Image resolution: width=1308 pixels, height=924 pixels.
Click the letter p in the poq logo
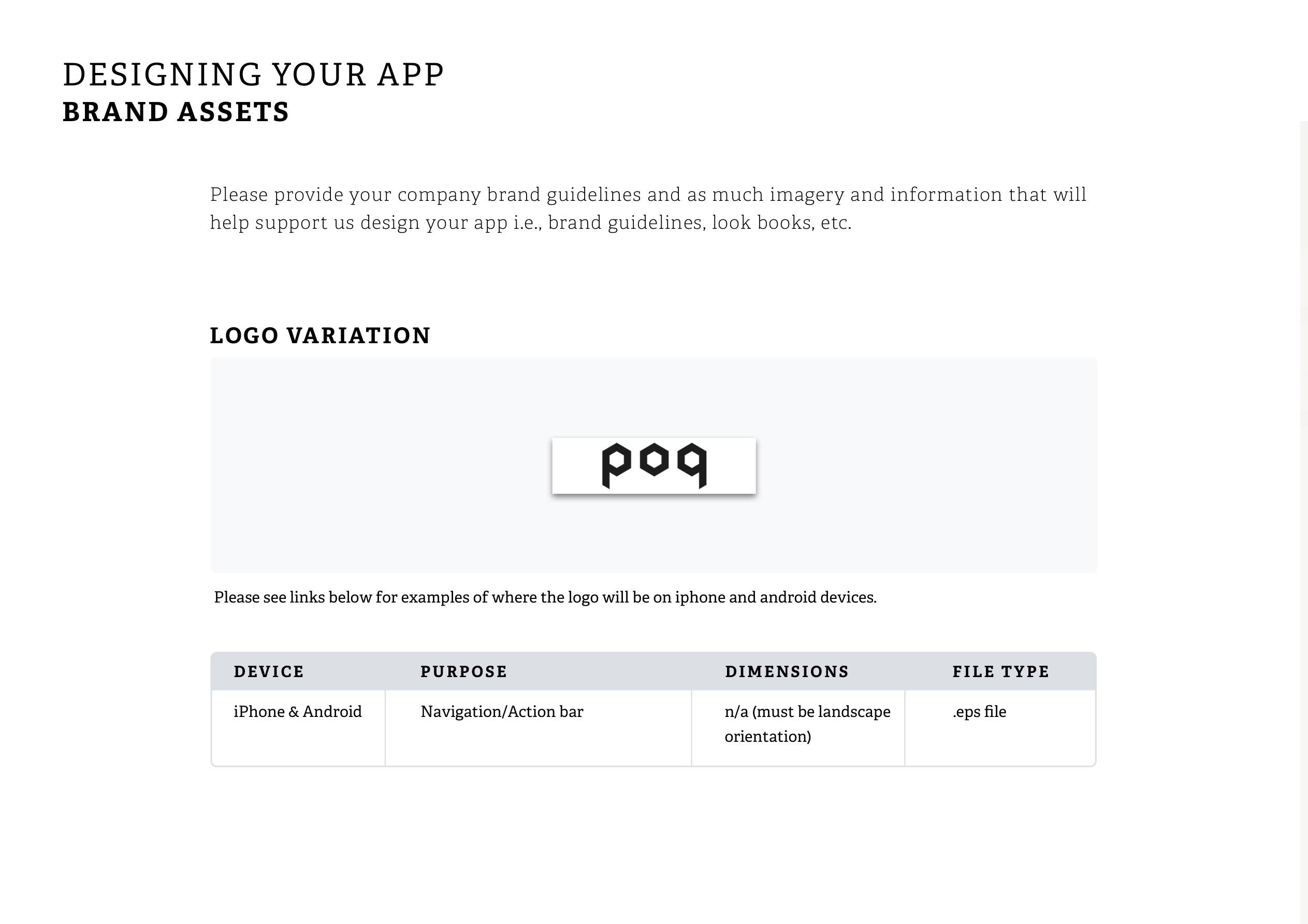pos(616,465)
